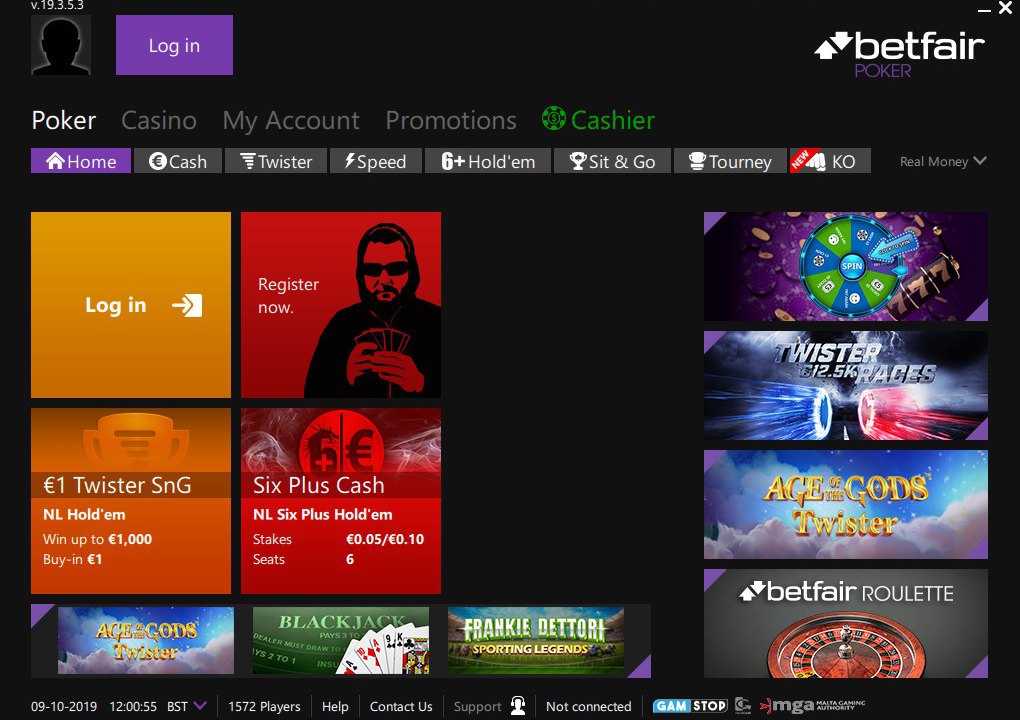Click the Gambling Commission logo icon
The height and width of the screenshot is (720, 1020).
[x=742, y=705]
